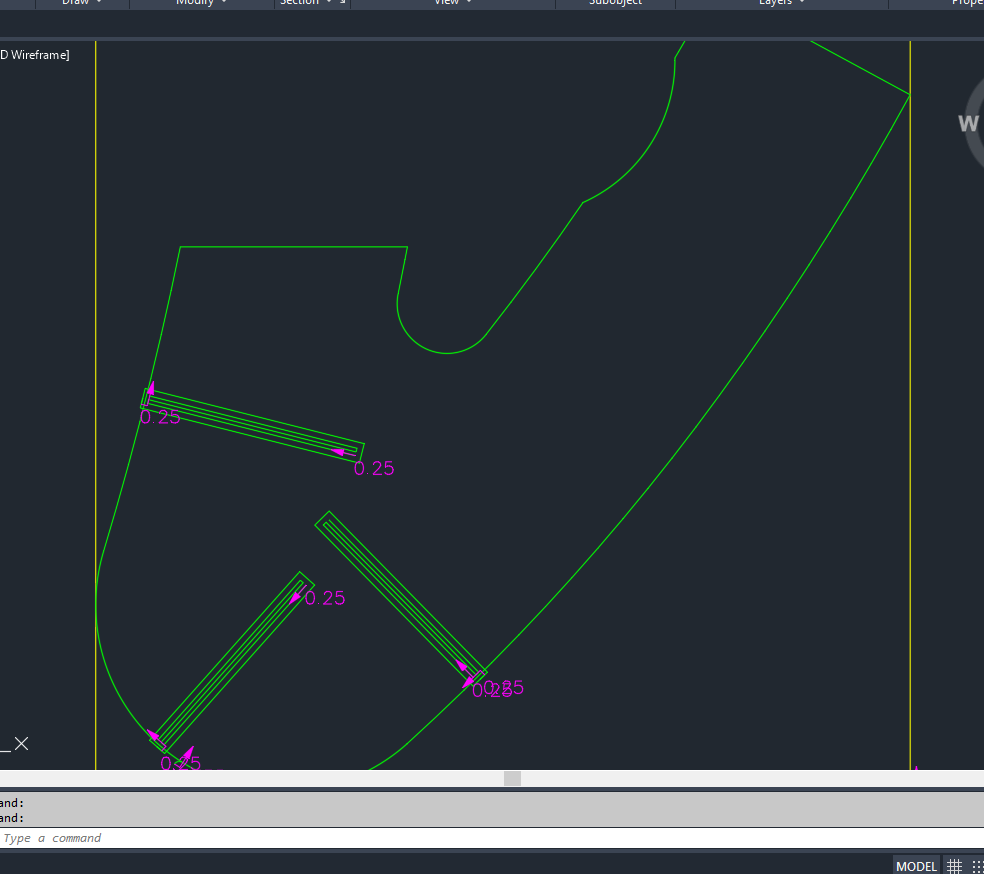Select the Subobject ribbon panel title
This screenshot has width=984, height=874.
pos(616,3)
